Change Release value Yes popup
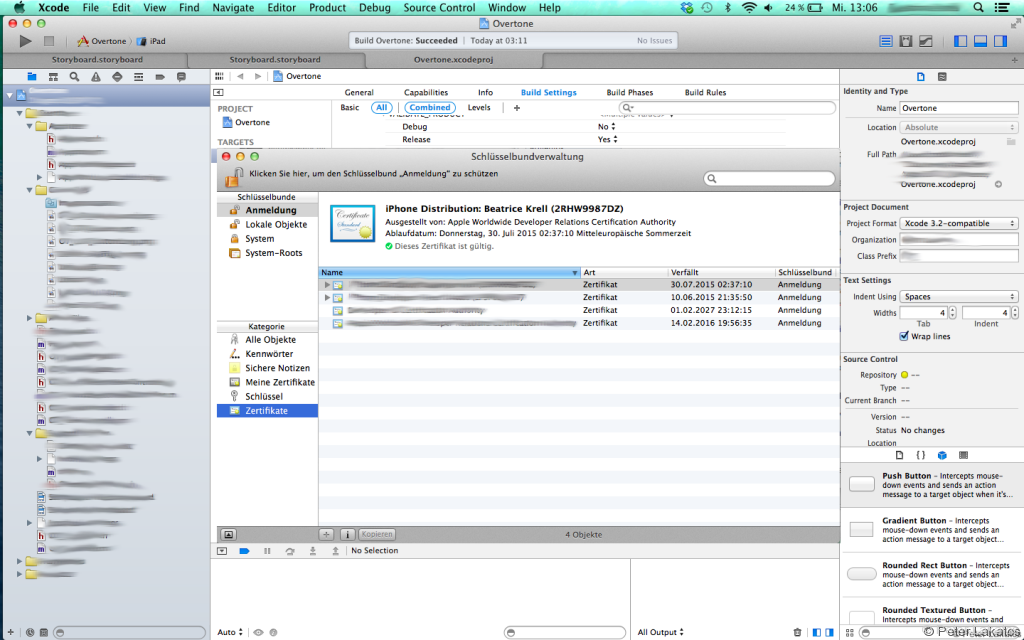Viewport: 1024px width, 640px height. (x=607, y=140)
